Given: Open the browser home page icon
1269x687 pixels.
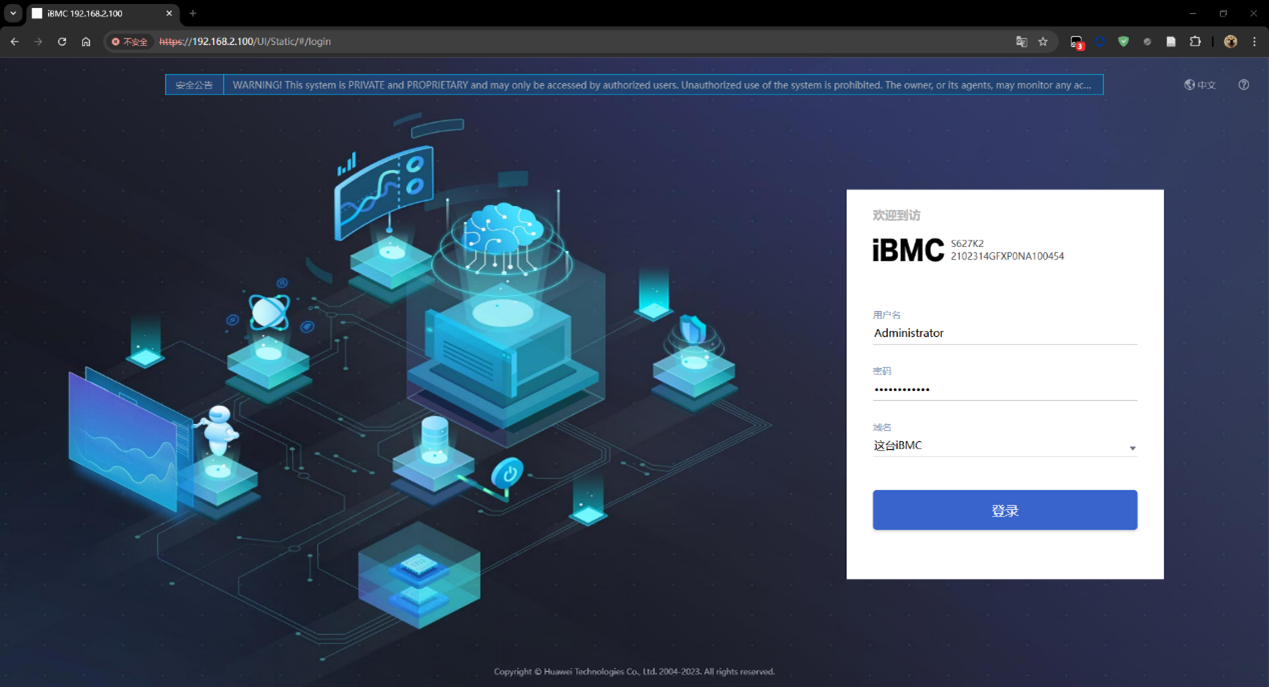Looking at the screenshot, I should (86, 42).
